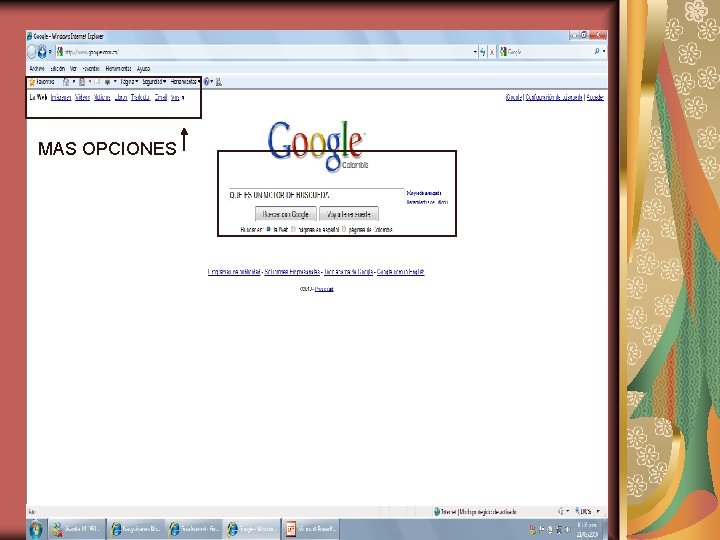This screenshot has width=720, height=540.
Task: Click the Acceder sign-in link
Action: (x=595, y=97)
